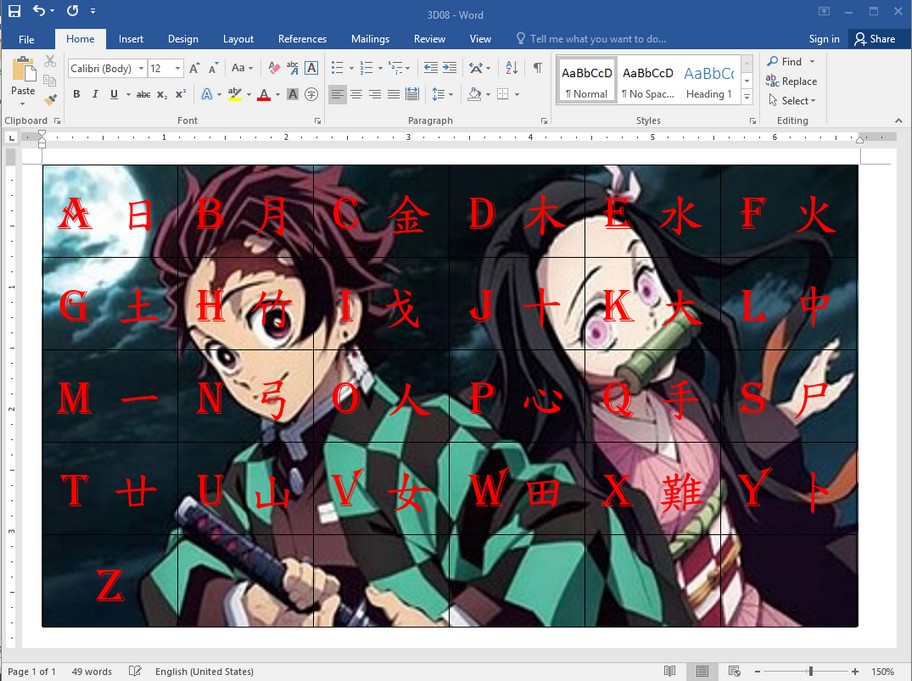Sort the selected text alphabetically
This screenshot has width=912, height=681.
(x=511, y=68)
